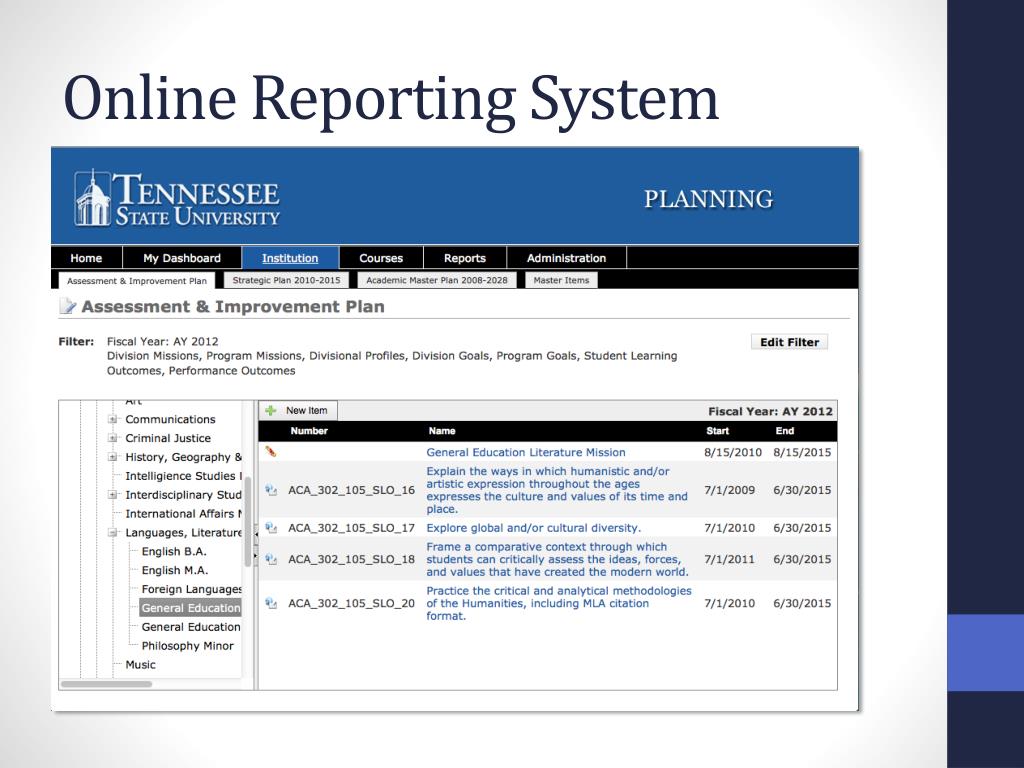Click the green plus New Item icon
This screenshot has width=1024, height=768.
270,410
